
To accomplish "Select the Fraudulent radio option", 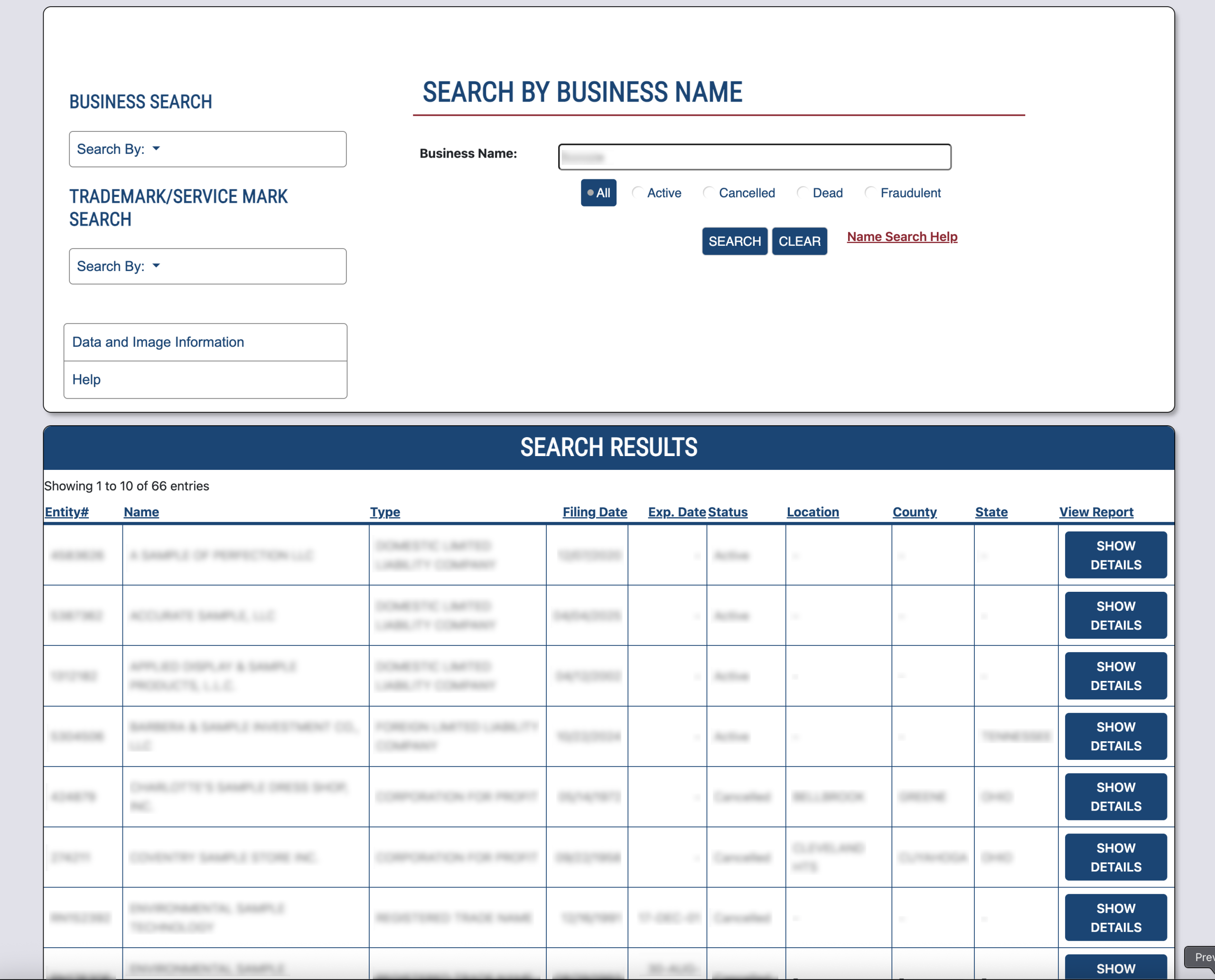I will [x=870, y=193].
